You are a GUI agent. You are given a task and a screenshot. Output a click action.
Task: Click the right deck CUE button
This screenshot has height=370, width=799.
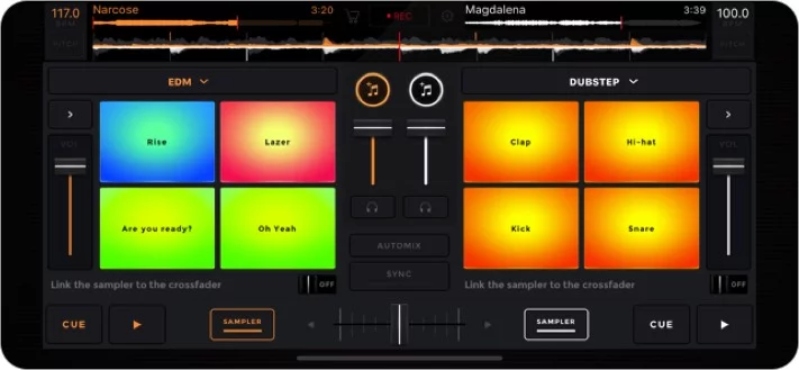click(661, 325)
